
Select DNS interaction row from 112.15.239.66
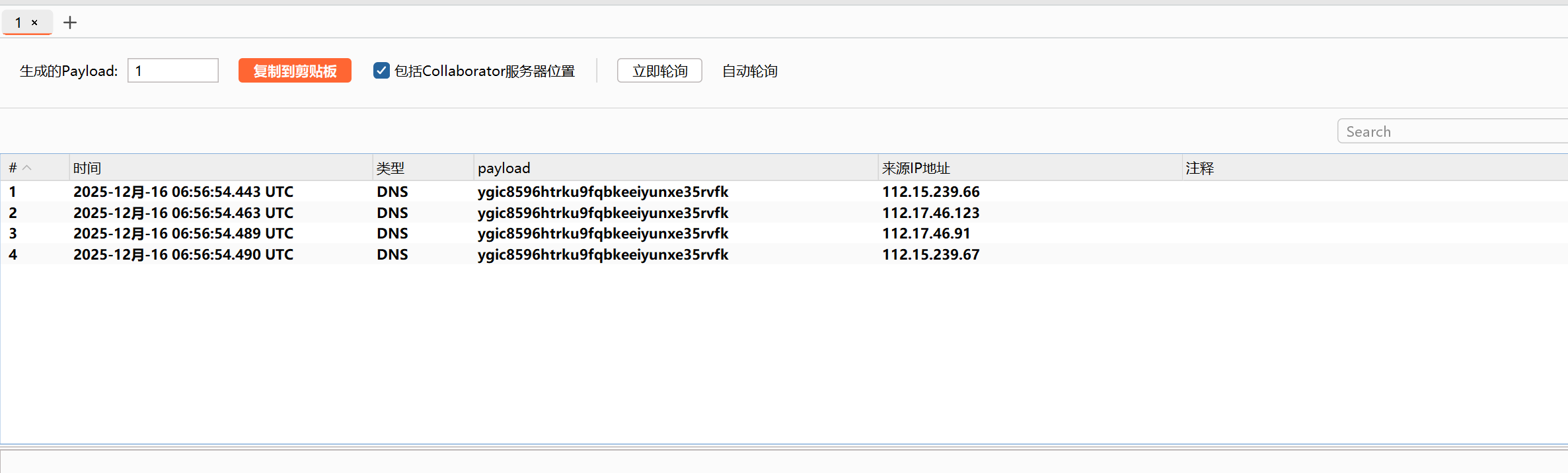[930, 192]
